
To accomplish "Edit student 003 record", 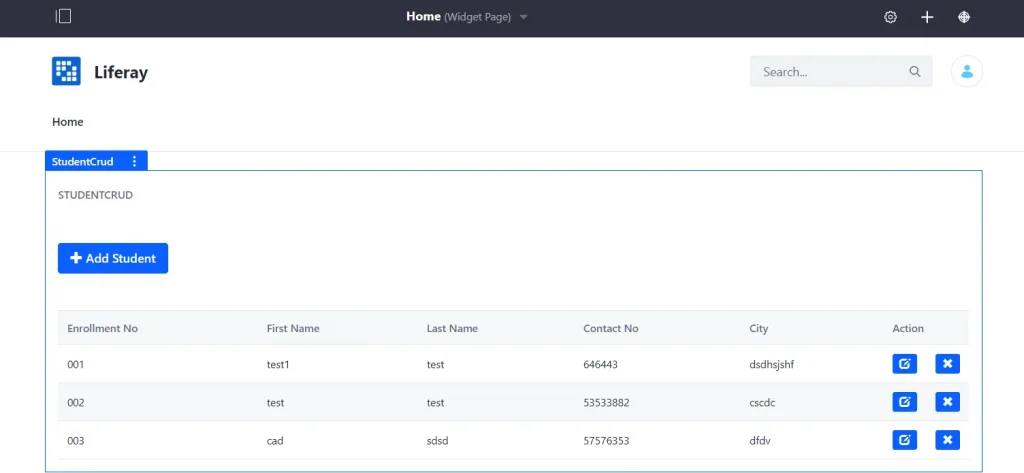I will click(904, 440).
